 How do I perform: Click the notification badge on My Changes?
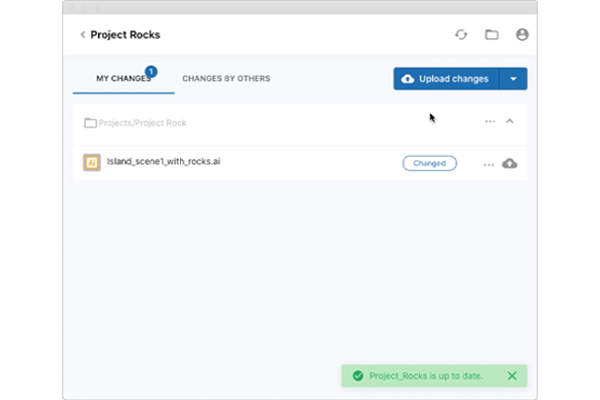[x=151, y=71]
